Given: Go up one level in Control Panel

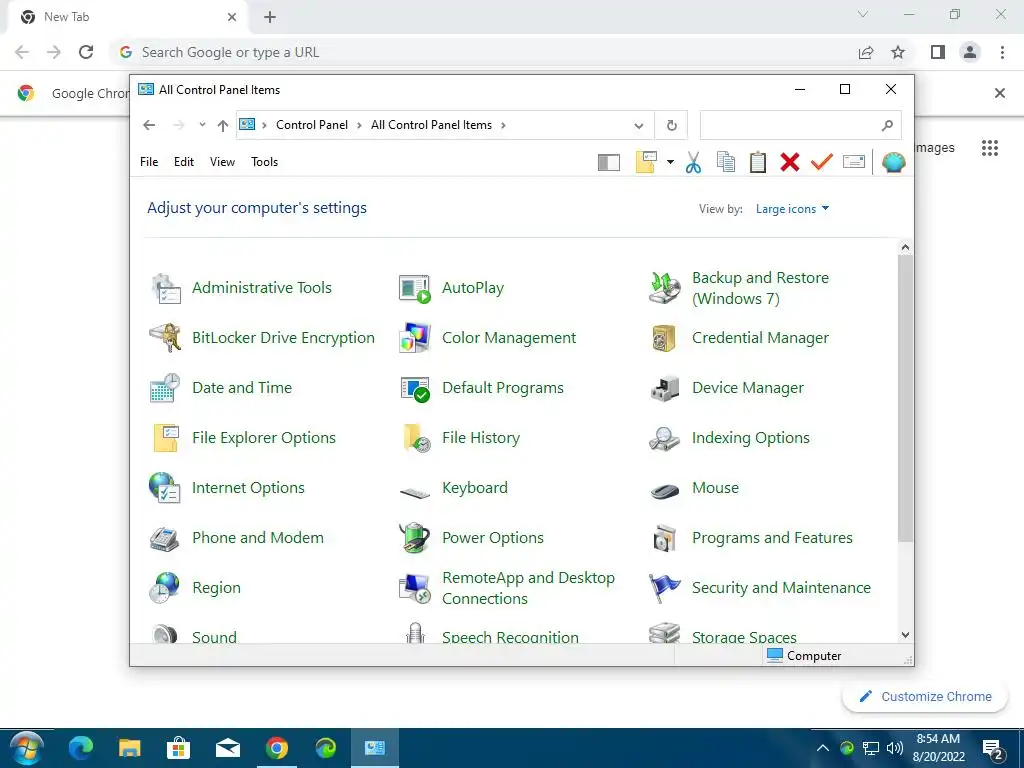Looking at the screenshot, I should pos(223,125).
